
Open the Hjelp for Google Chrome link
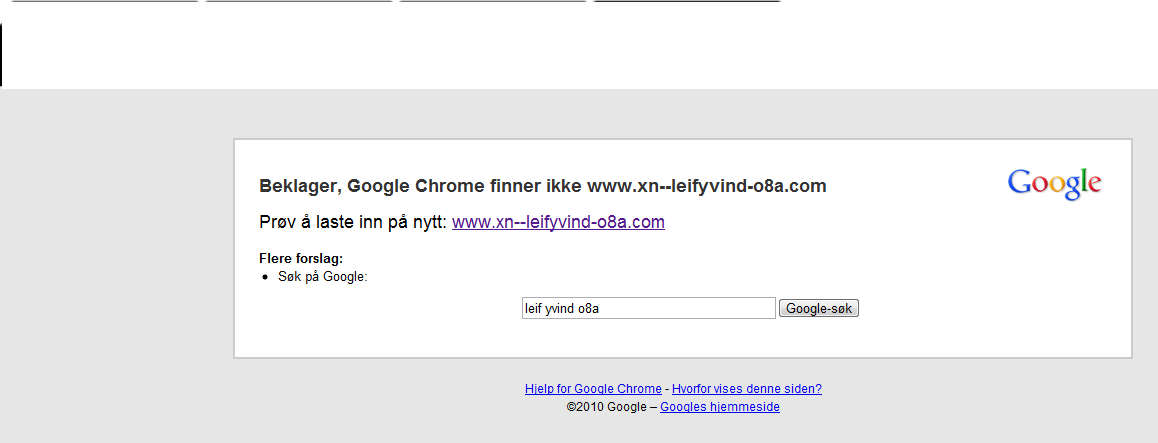(x=593, y=389)
